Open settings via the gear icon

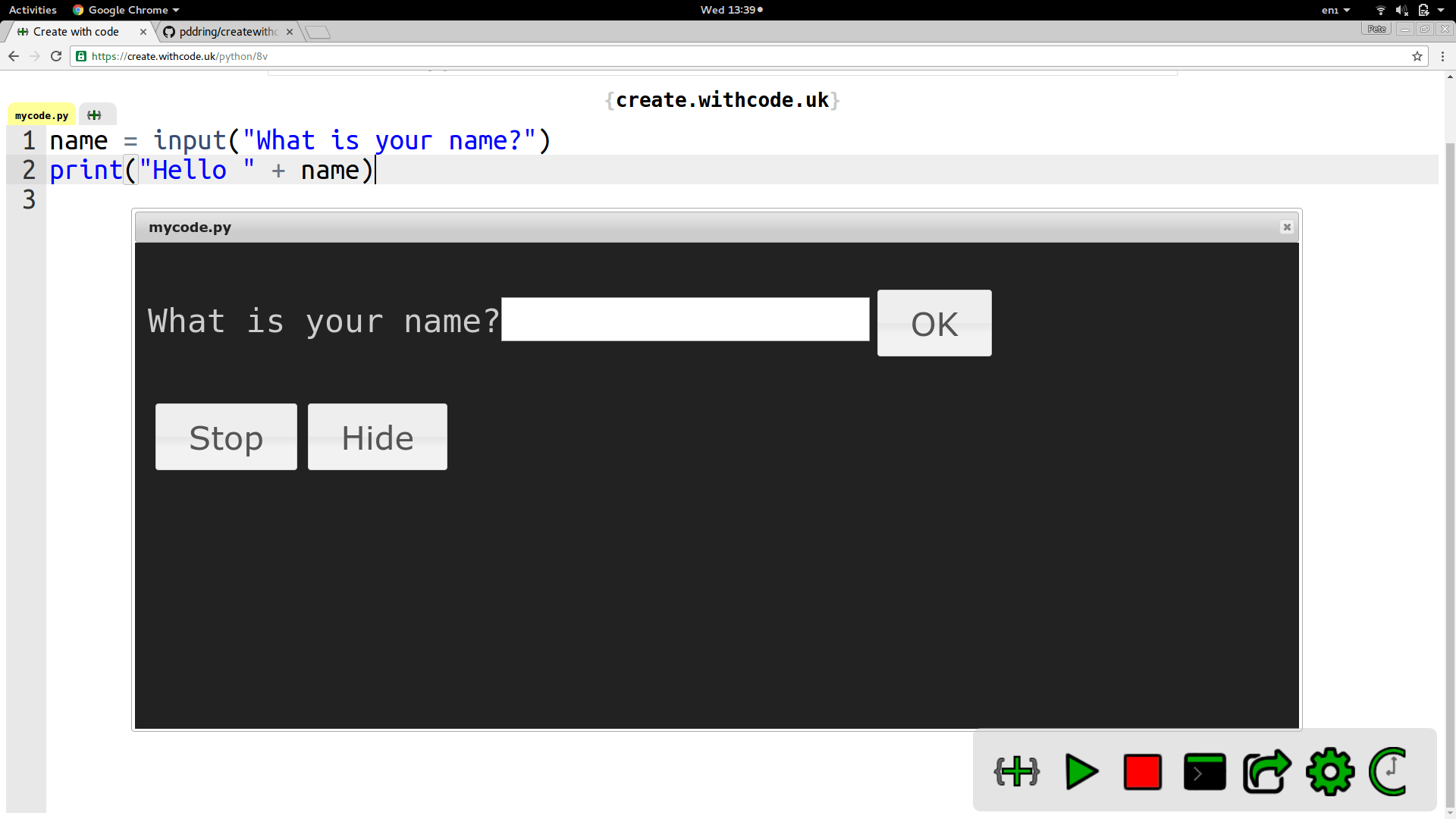pos(1329,772)
